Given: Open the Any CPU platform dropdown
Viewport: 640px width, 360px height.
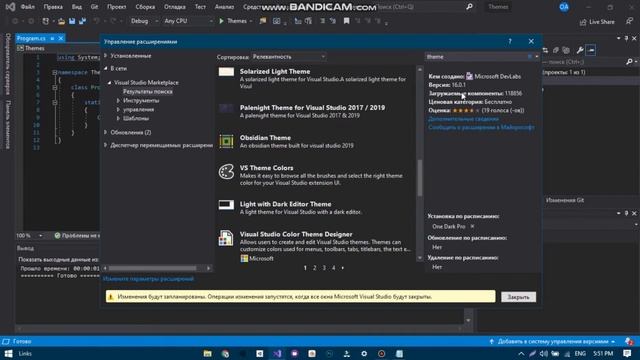Looking at the screenshot, I should coord(188,21).
